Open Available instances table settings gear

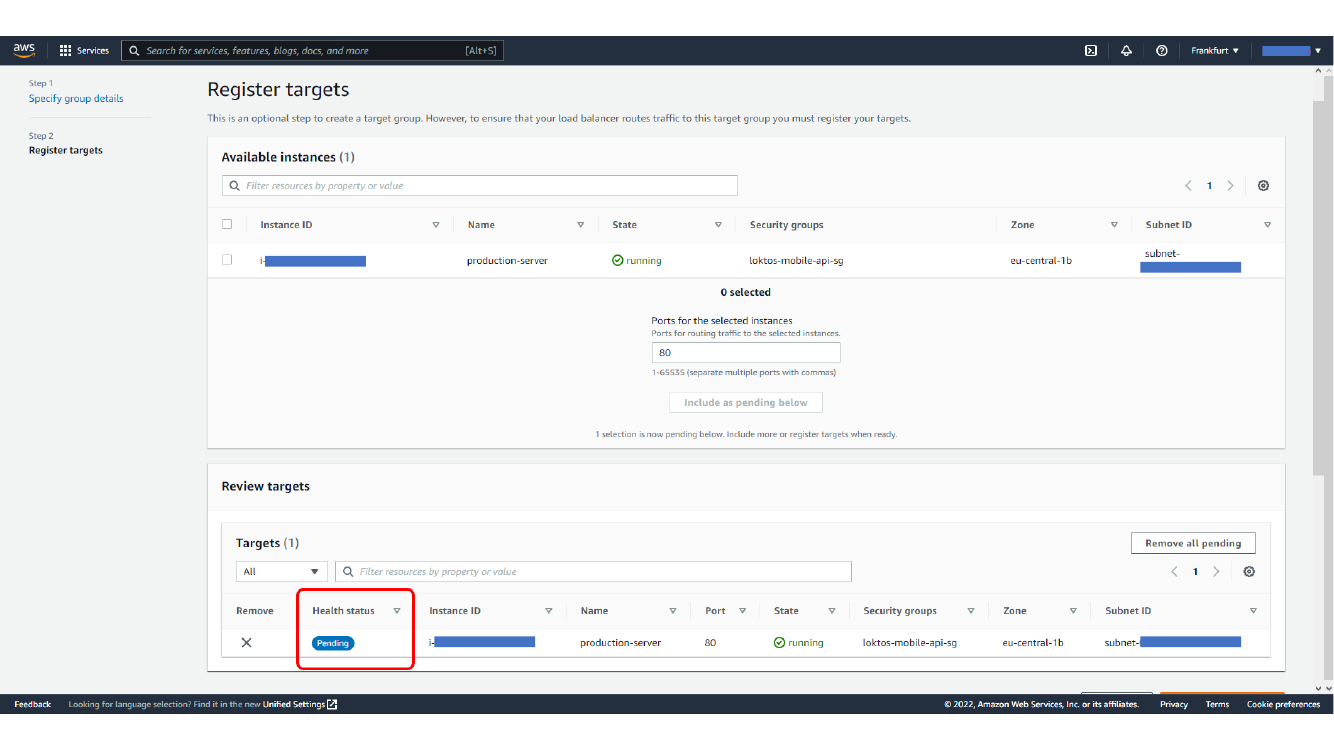pos(1263,186)
